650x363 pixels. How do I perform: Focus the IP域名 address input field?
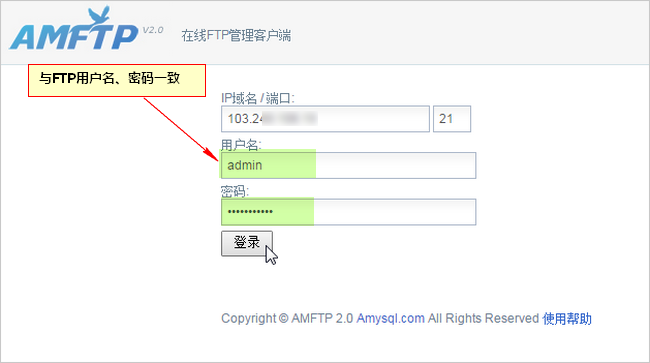[325, 119]
